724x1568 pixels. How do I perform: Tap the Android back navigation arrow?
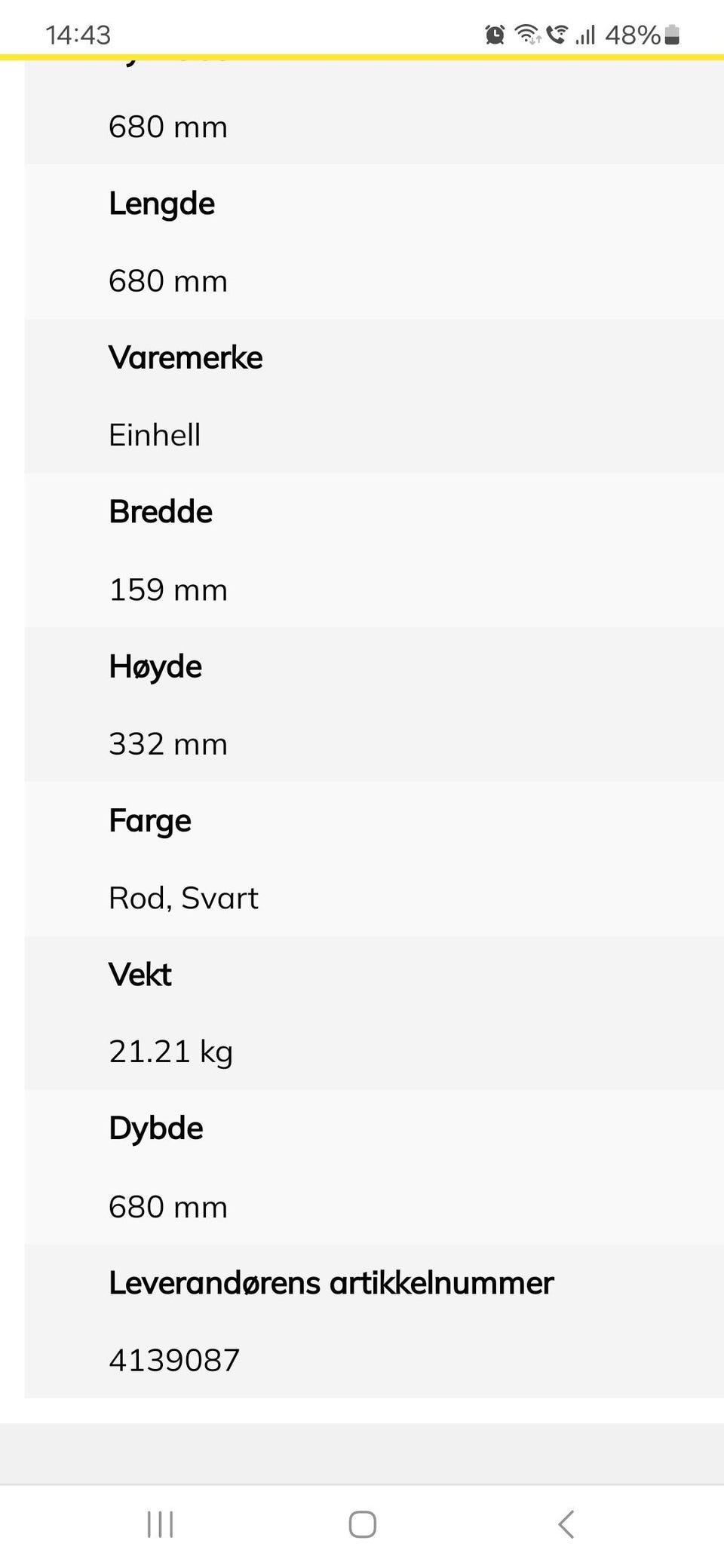(x=566, y=1524)
